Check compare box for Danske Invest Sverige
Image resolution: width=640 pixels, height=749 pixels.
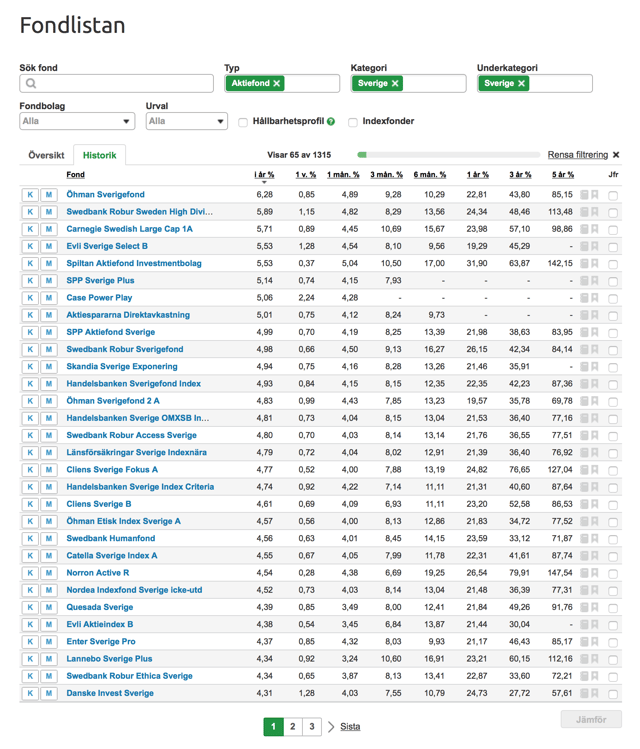(x=613, y=694)
